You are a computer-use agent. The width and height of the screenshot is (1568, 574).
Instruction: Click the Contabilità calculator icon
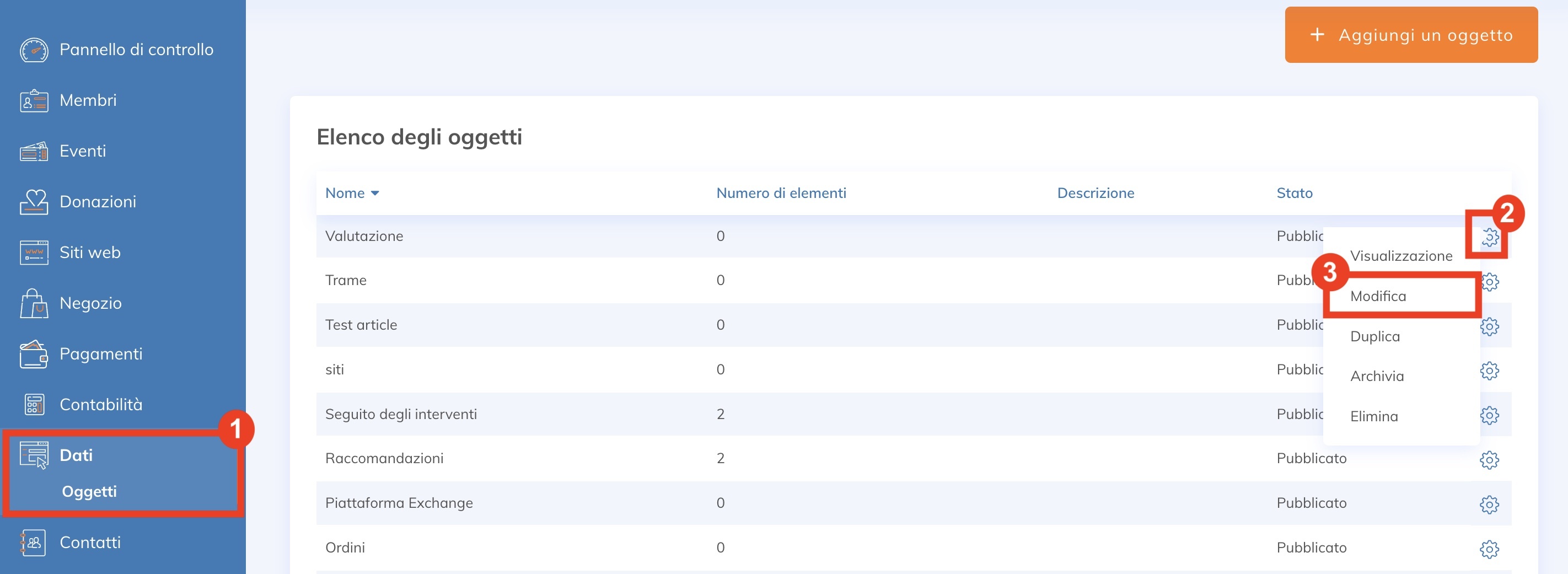(34, 405)
